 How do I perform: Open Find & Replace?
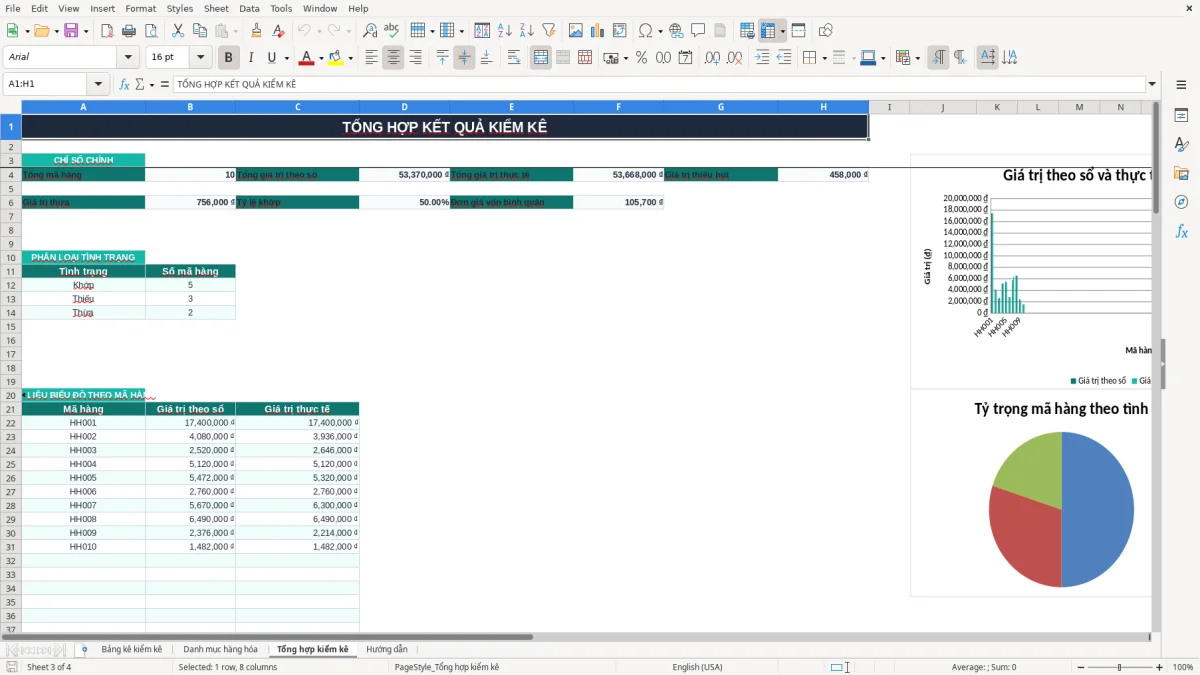coord(370,31)
